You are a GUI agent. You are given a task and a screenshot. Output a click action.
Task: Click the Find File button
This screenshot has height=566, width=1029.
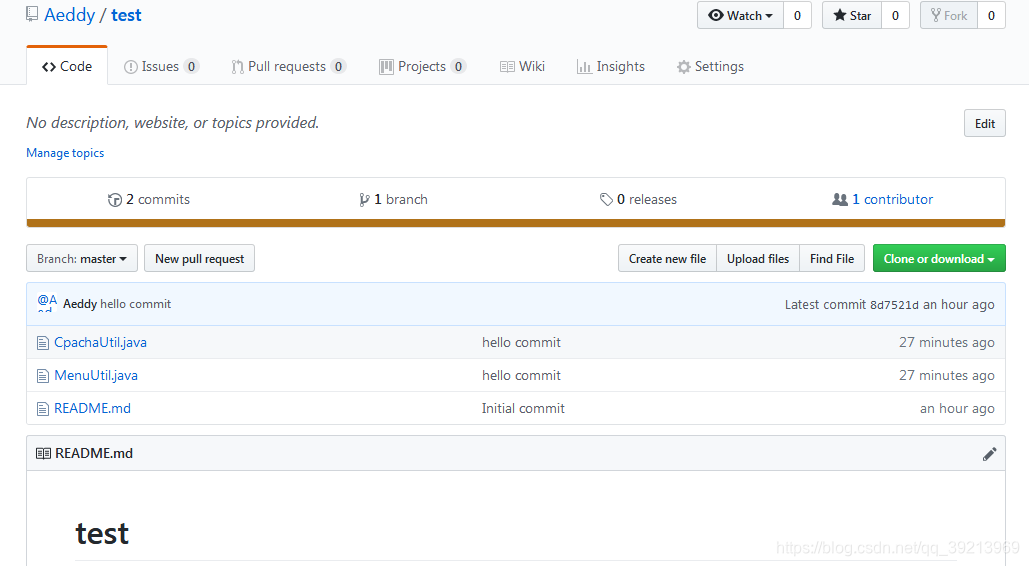[832, 259]
